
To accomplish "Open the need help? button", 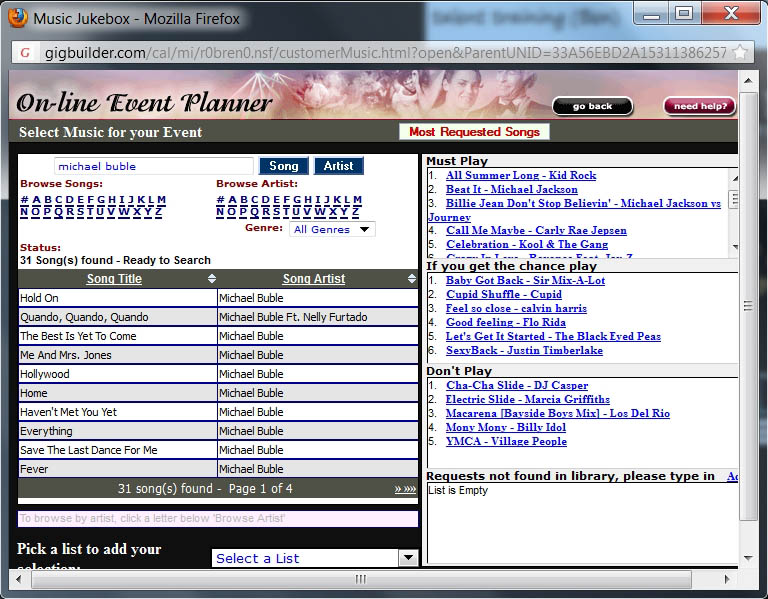I will 699,106.
